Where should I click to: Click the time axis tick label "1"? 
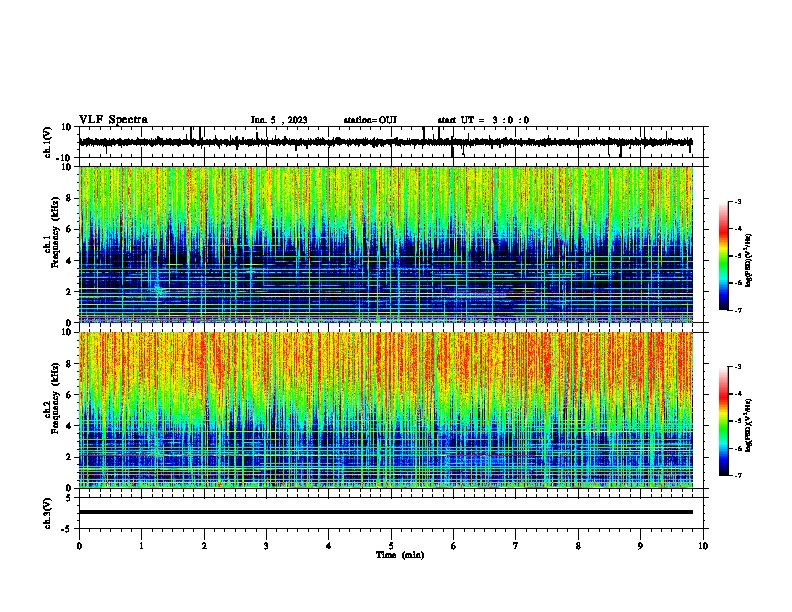click(x=141, y=546)
